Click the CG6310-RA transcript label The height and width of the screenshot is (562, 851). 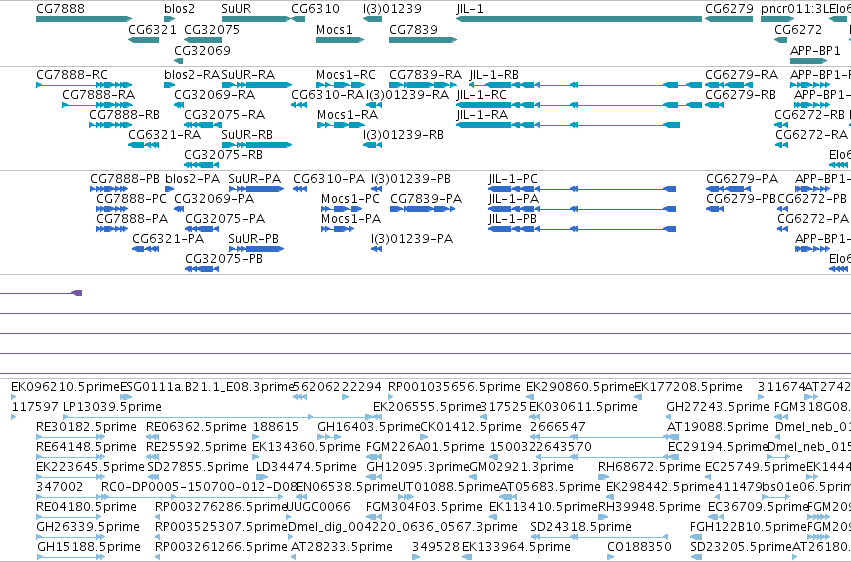tap(327, 94)
